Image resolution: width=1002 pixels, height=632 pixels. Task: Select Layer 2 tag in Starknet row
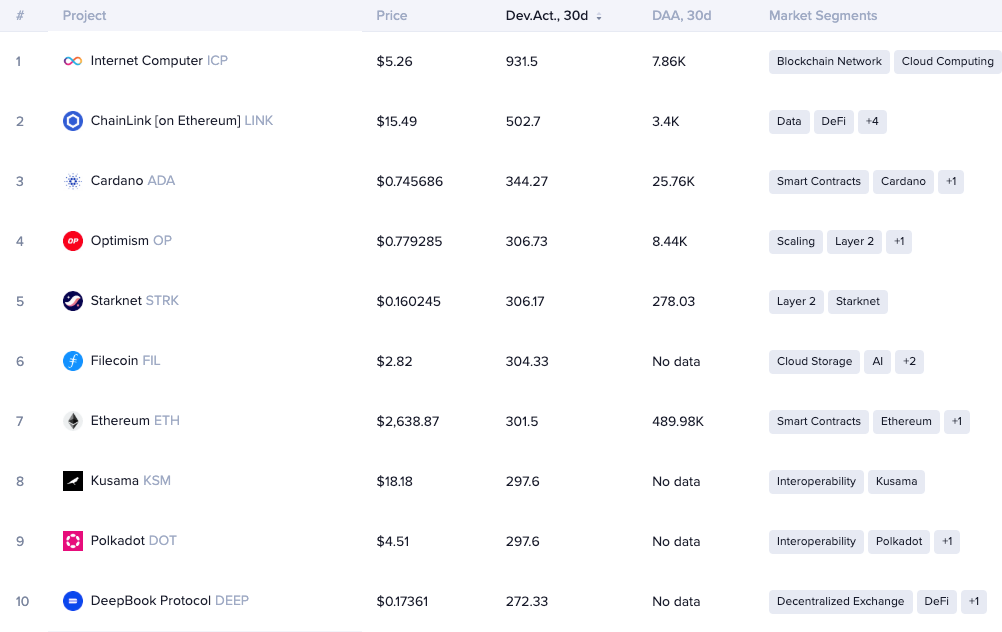coord(796,302)
